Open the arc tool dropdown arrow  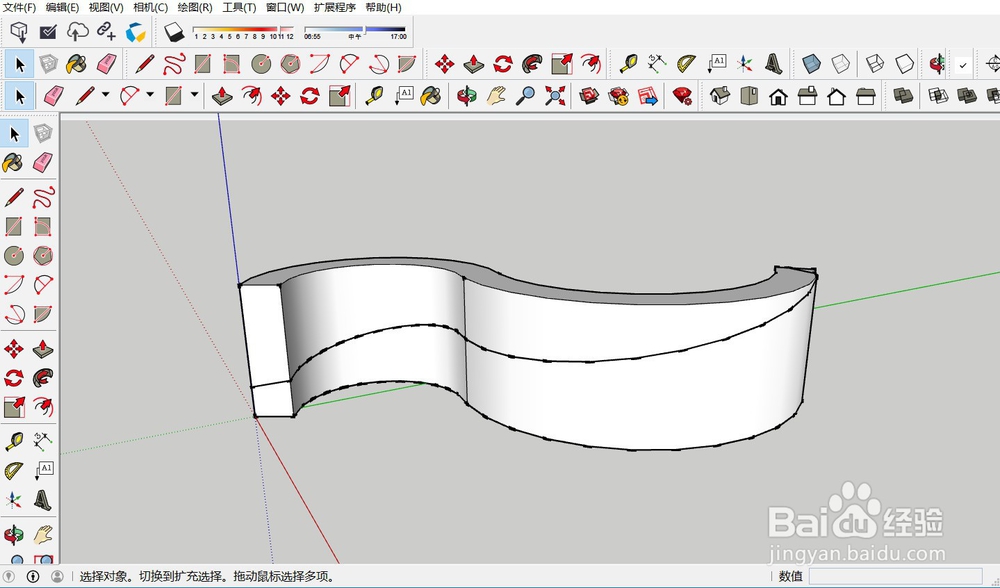point(150,95)
